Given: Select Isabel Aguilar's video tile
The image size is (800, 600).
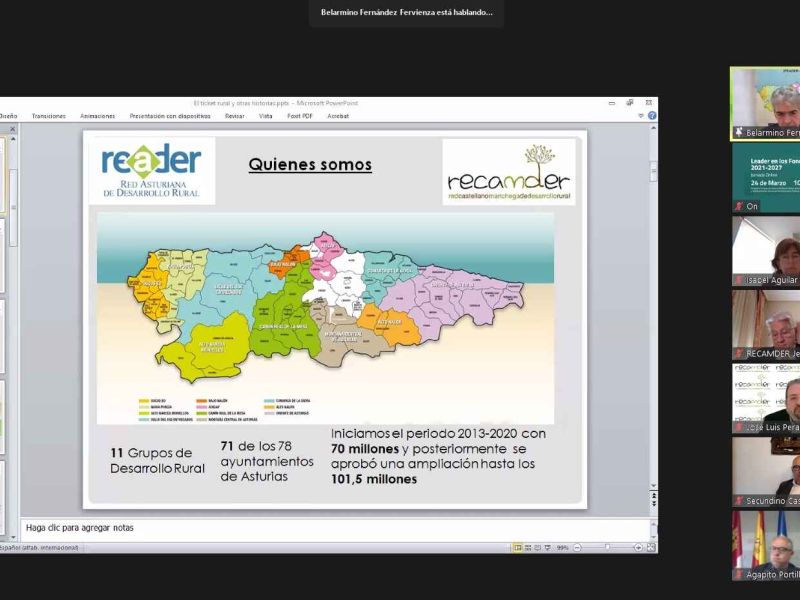Looking at the screenshot, I should [x=766, y=251].
